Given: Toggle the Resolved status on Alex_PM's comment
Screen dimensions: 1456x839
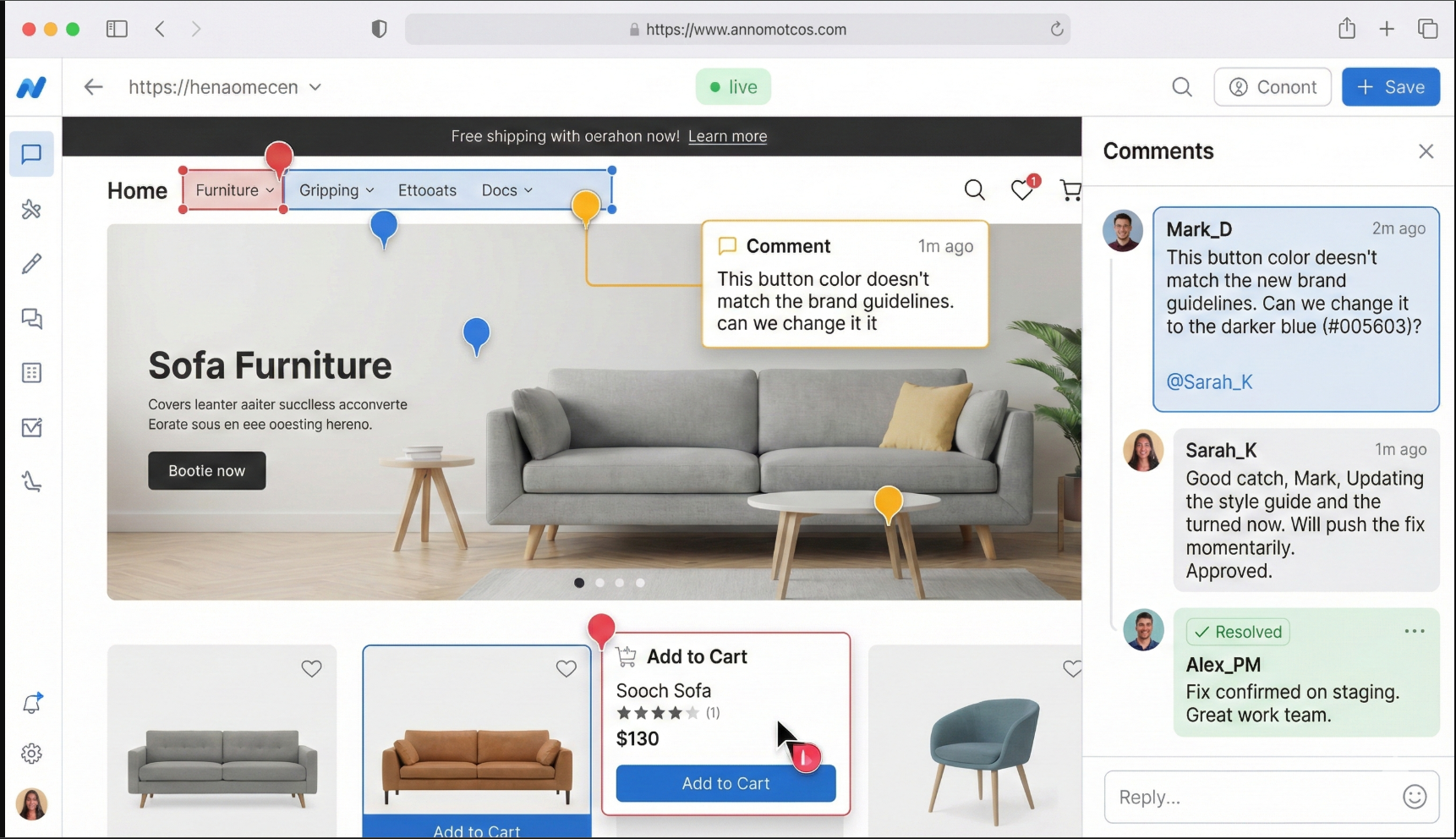Looking at the screenshot, I should [x=1238, y=632].
